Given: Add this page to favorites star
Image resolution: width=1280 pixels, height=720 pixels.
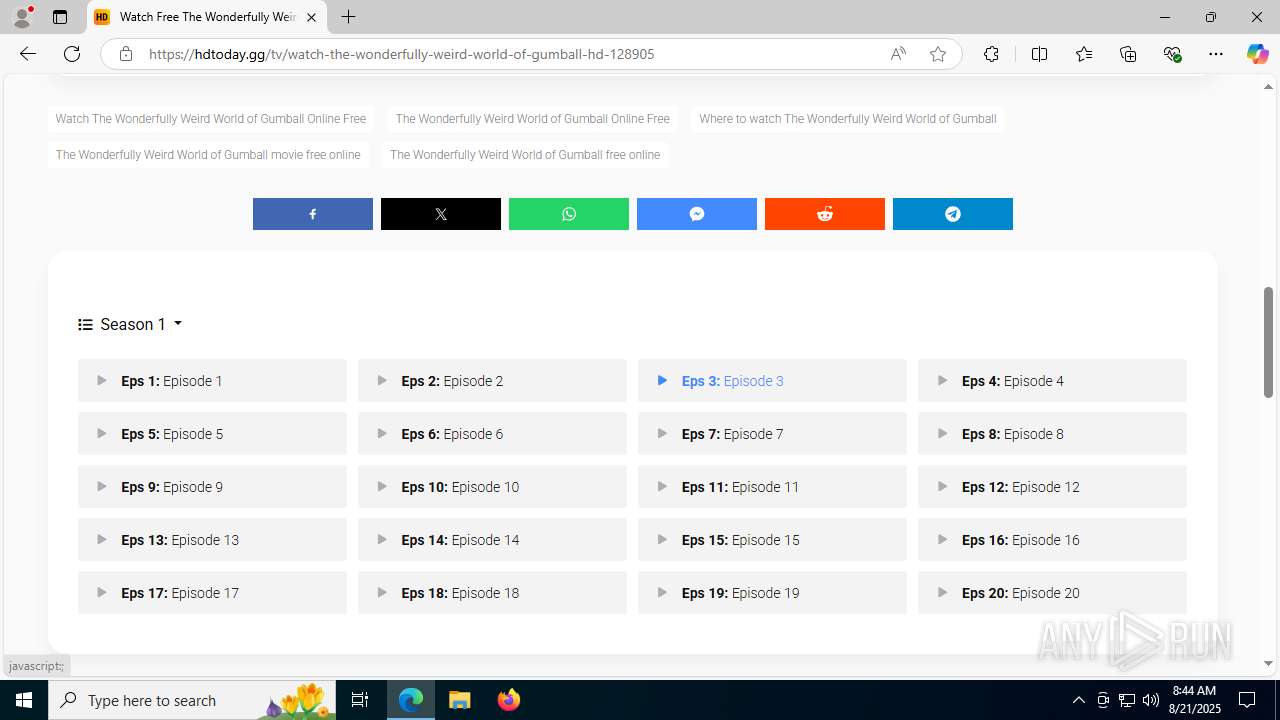Looking at the screenshot, I should (938, 54).
